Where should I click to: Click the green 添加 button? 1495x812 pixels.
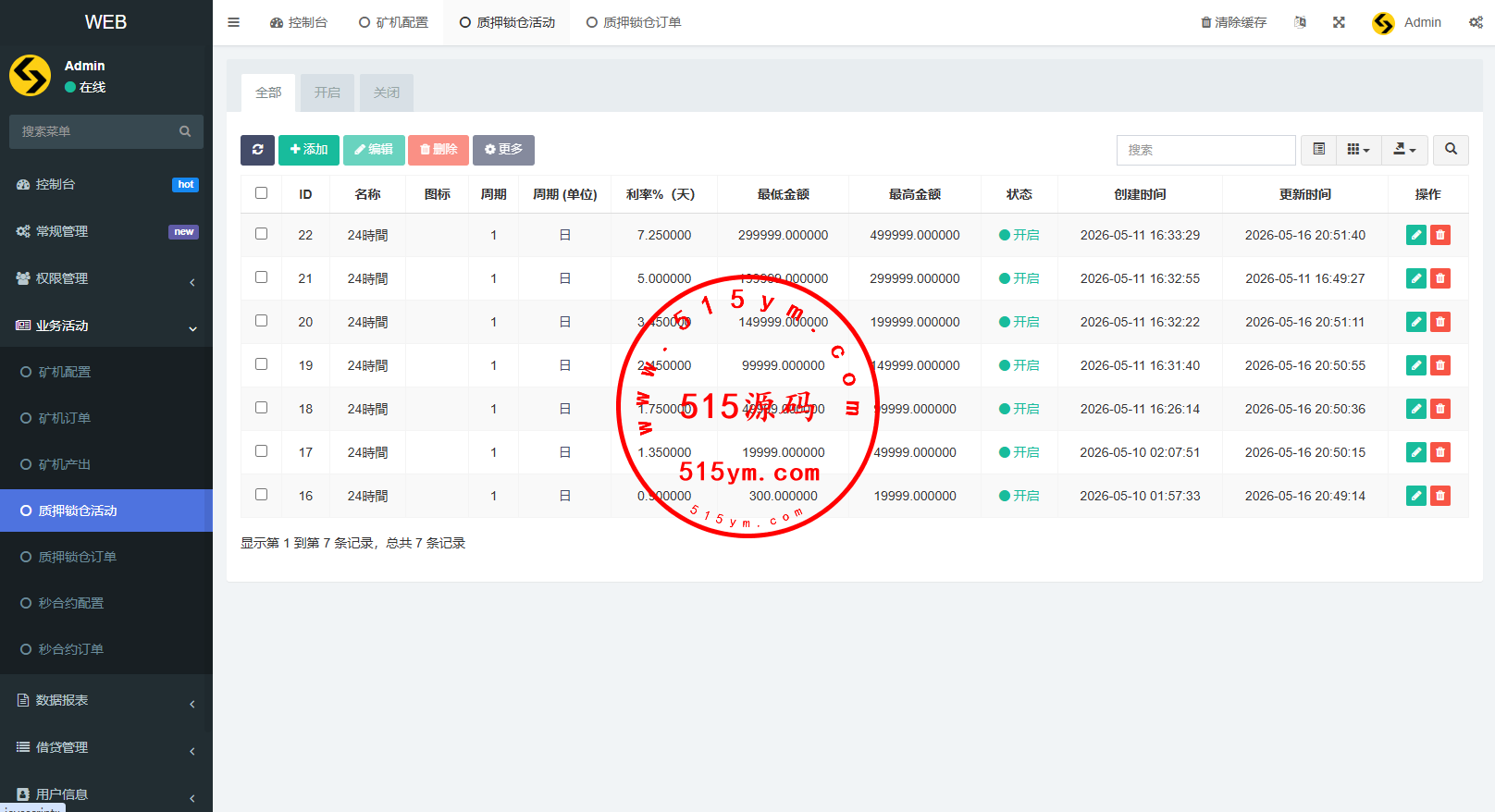[309, 150]
